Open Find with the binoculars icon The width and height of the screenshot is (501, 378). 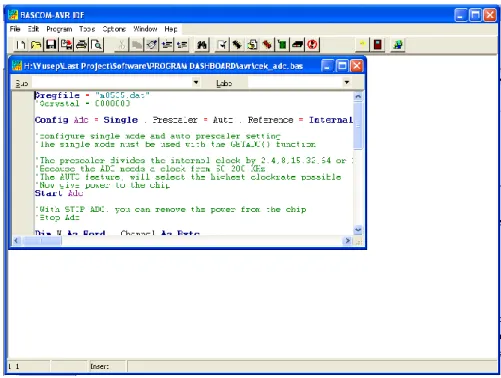click(x=202, y=44)
